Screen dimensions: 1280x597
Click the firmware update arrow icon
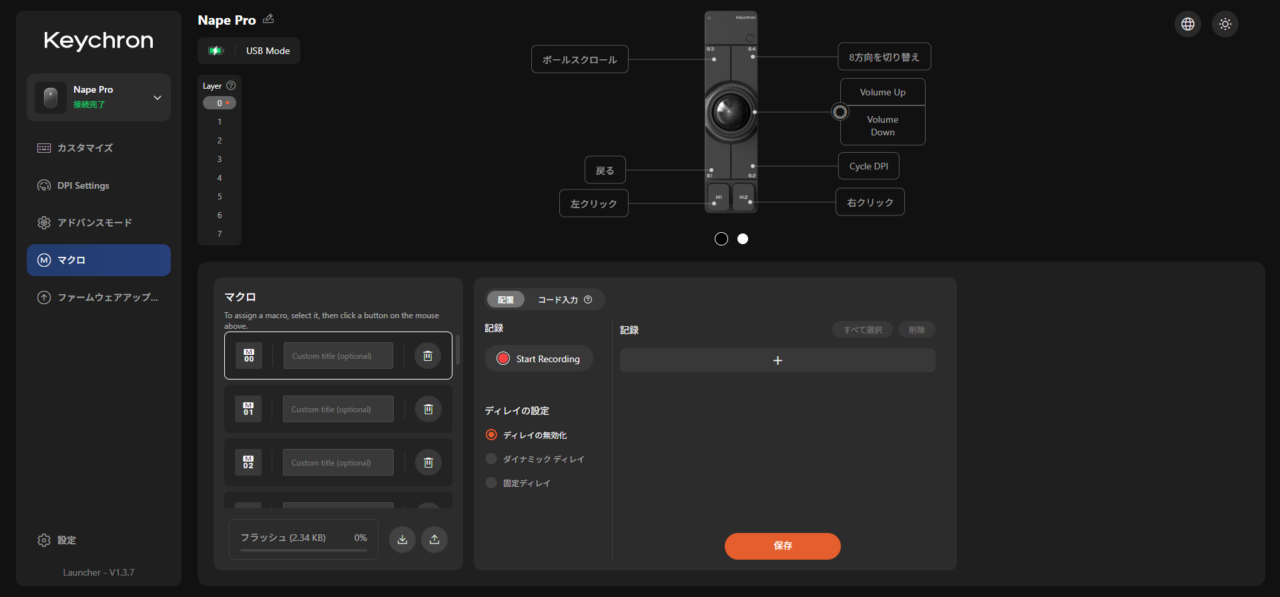point(44,297)
